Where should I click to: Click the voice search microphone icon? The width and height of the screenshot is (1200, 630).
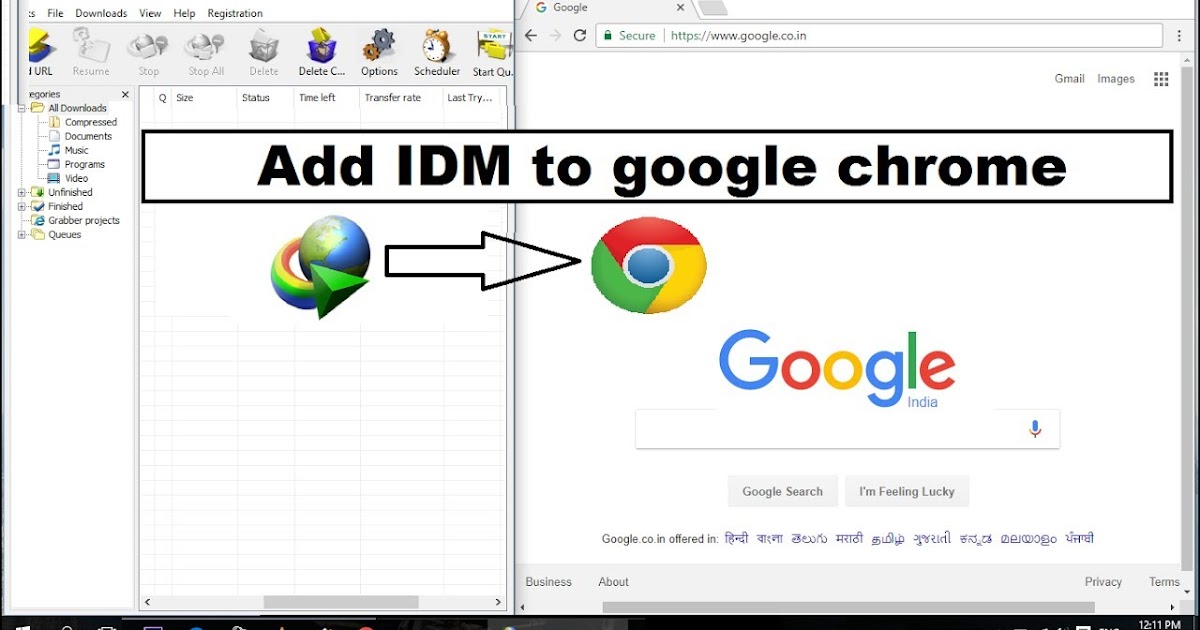tap(1035, 429)
